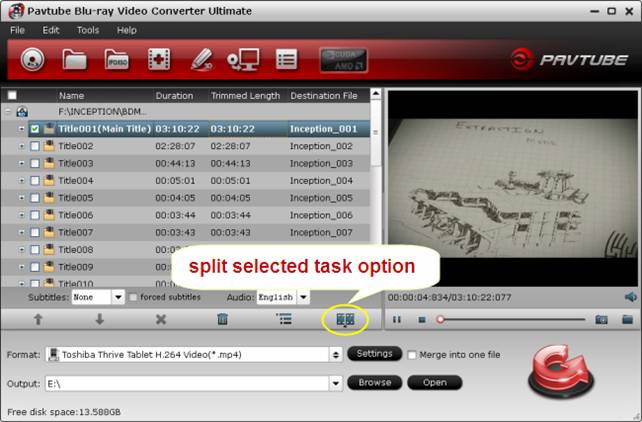Screen dimensions: 642x422
Task: Open the Subtitles dropdown
Action: pyautogui.click(x=118, y=297)
